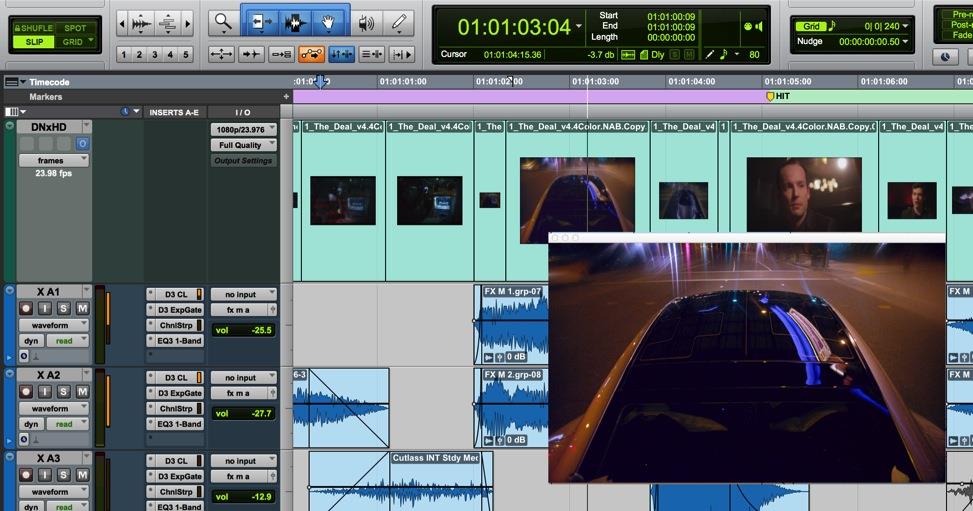The height and width of the screenshot is (511, 973).
Task: Click X A1 volume -25.5 field
Action: 243,330
